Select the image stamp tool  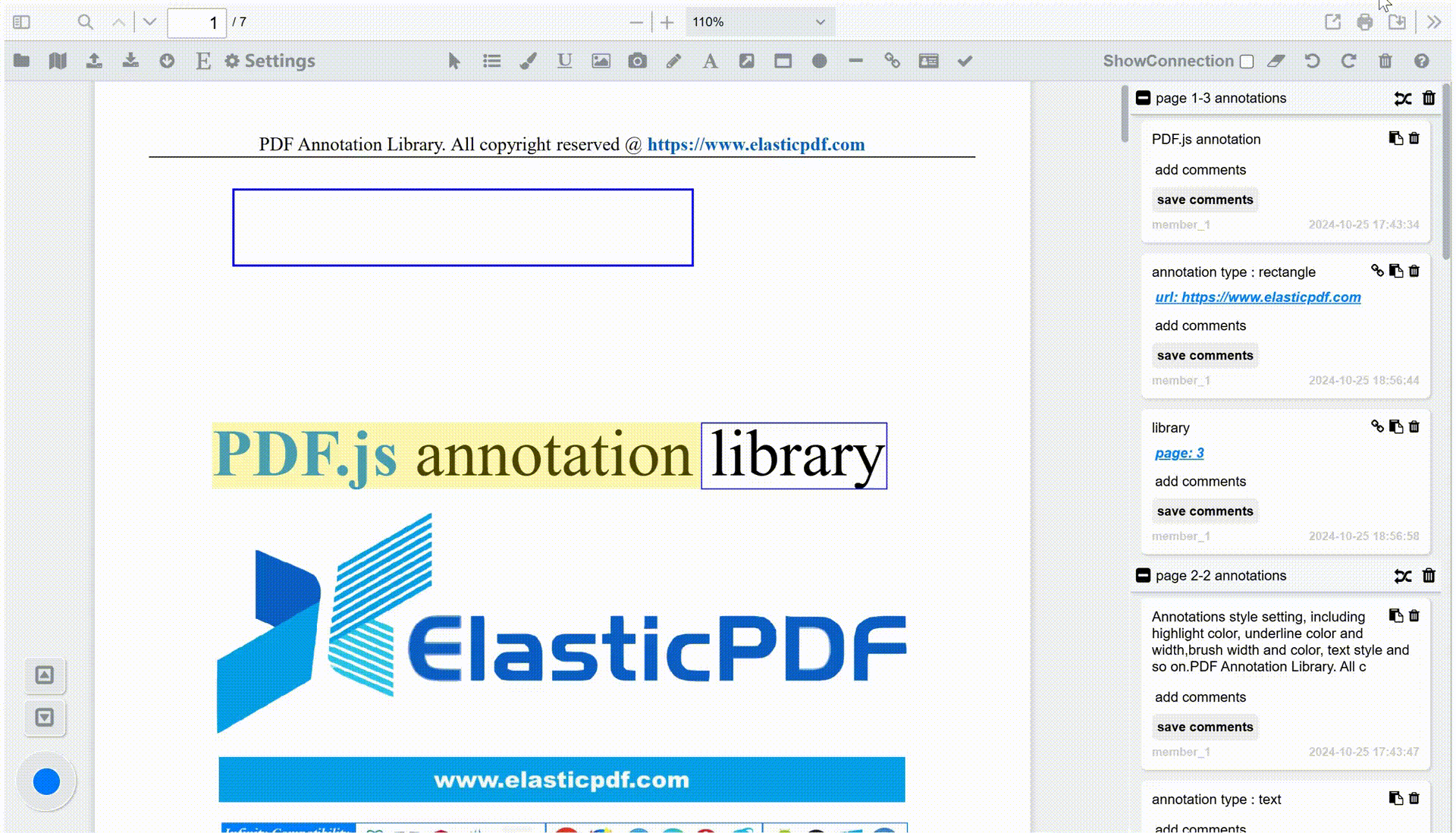(x=601, y=61)
